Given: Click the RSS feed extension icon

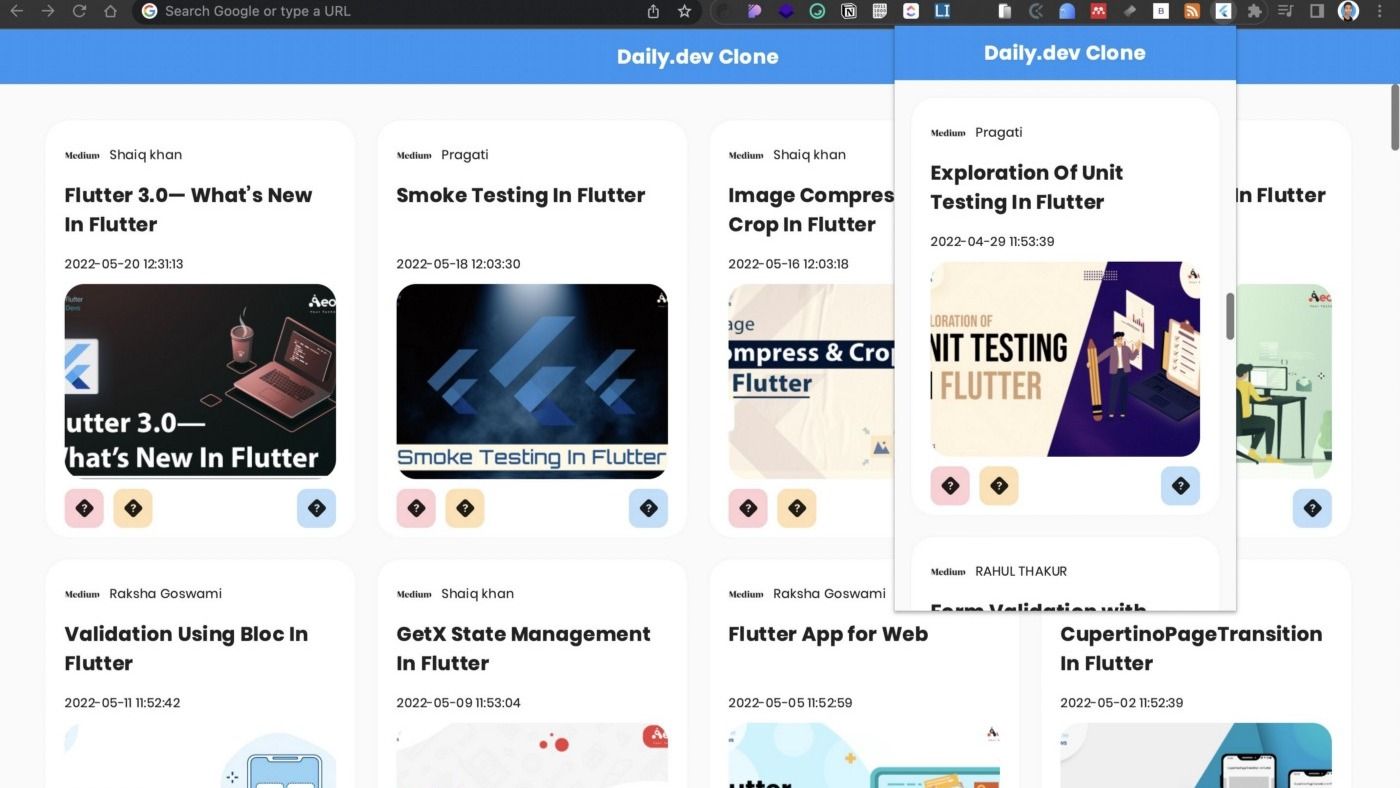Looking at the screenshot, I should tap(1192, 11).
